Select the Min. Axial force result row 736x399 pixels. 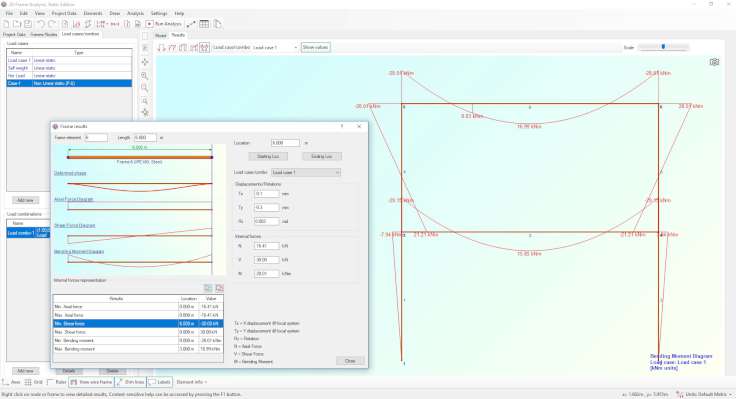coord(138,307)
